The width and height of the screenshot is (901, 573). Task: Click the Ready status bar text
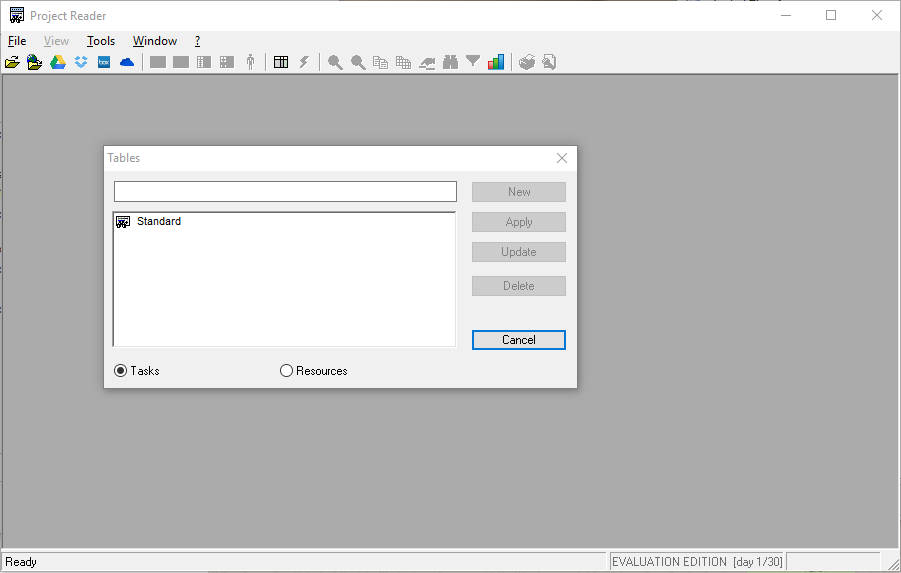tap(21, 562)
